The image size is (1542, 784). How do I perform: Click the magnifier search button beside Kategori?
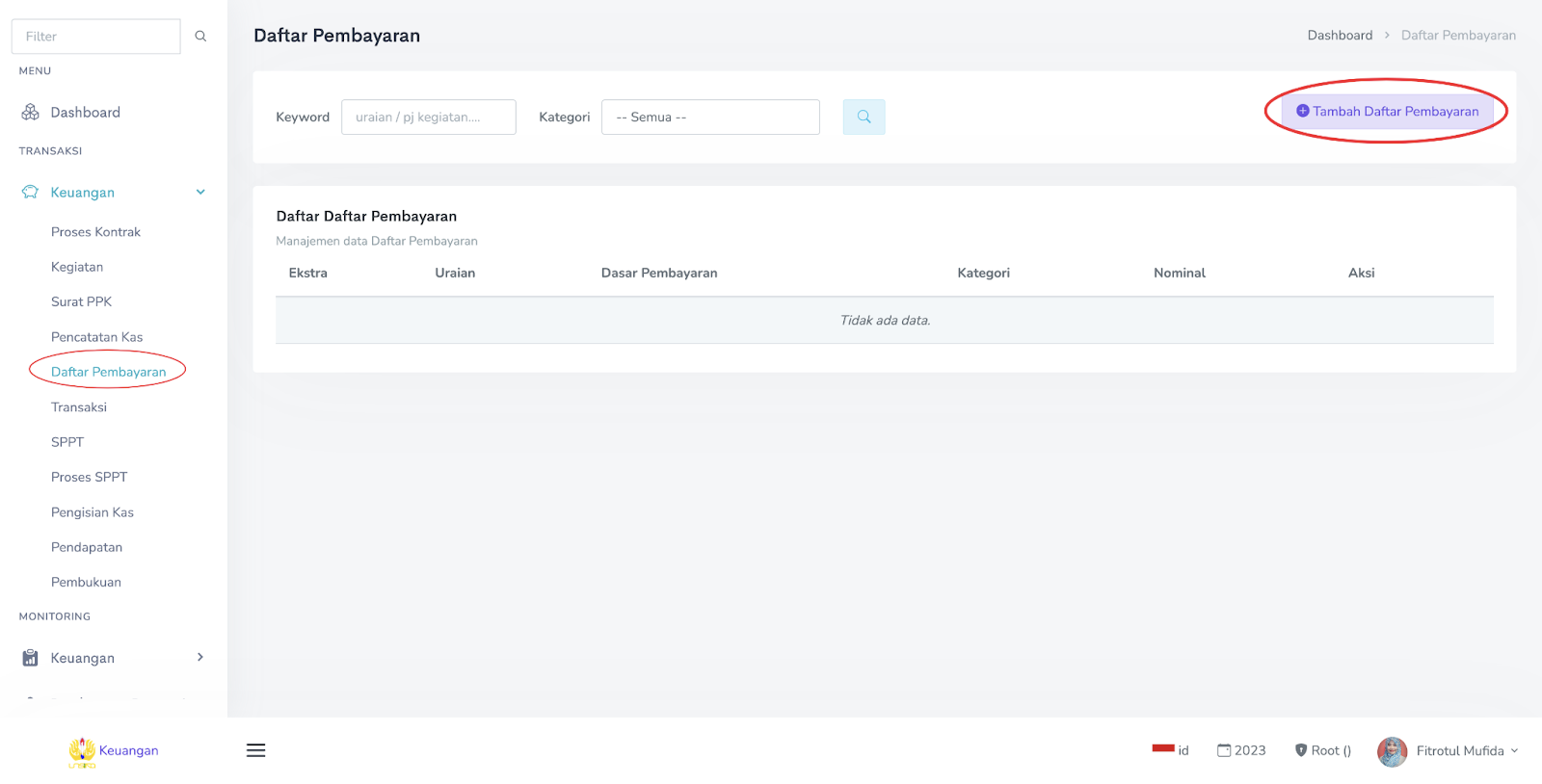864,117
